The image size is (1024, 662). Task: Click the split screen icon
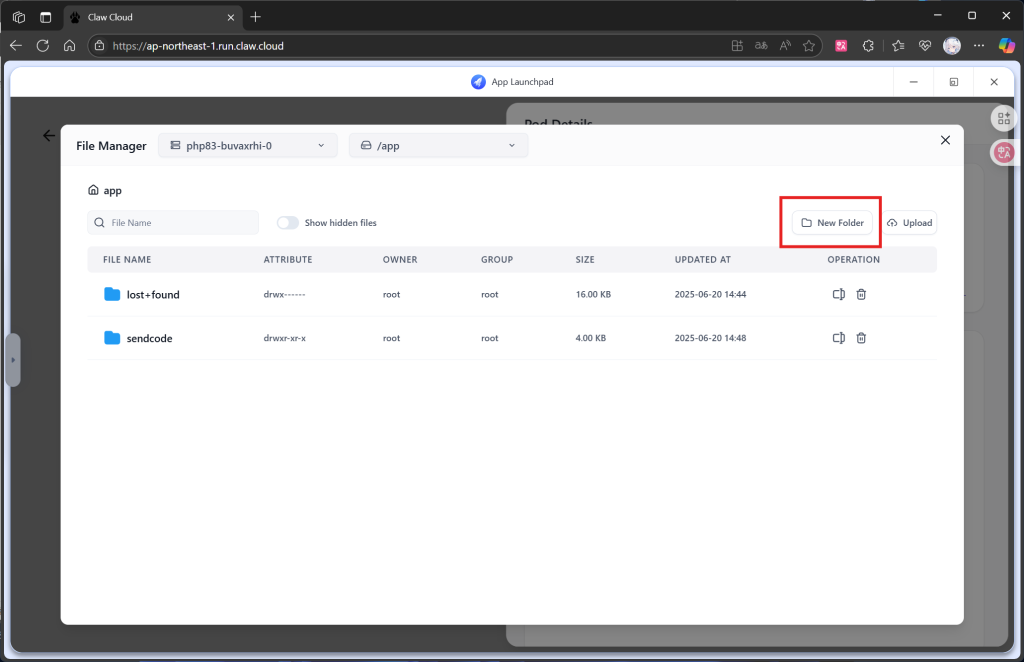coord(737,46)
